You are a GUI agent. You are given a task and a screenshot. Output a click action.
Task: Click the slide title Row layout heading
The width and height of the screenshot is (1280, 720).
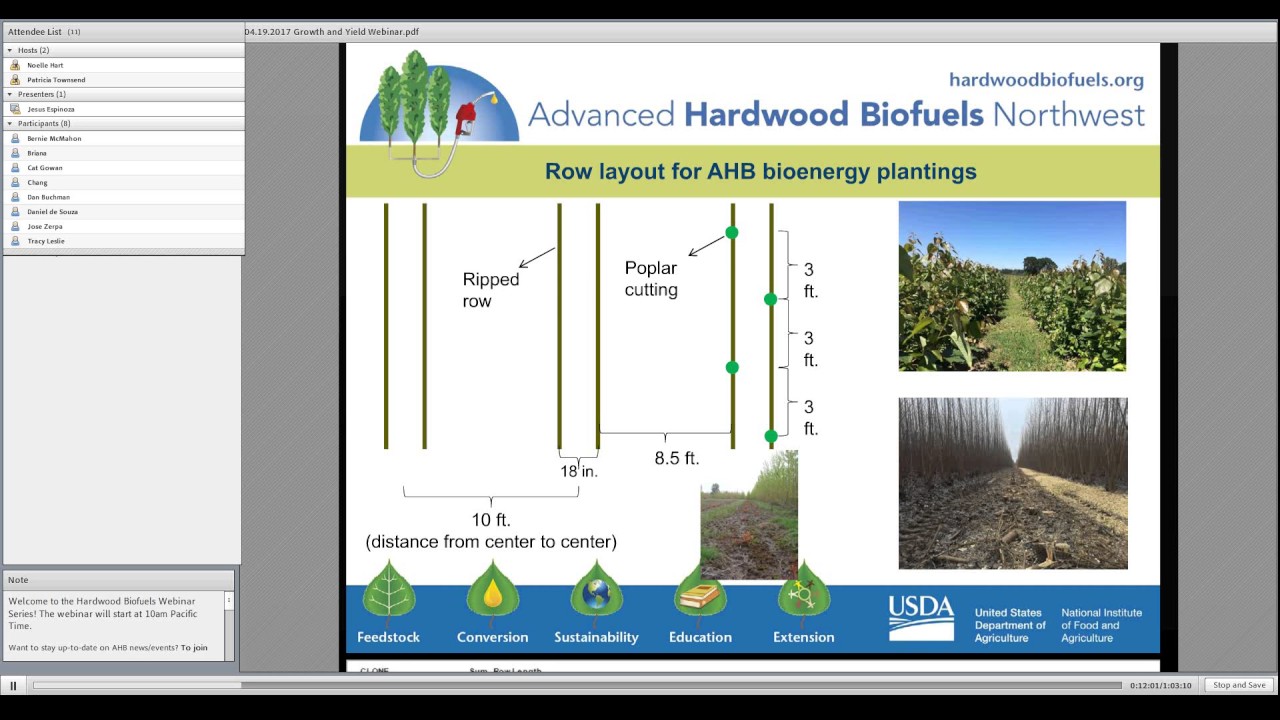pos(760,172)
